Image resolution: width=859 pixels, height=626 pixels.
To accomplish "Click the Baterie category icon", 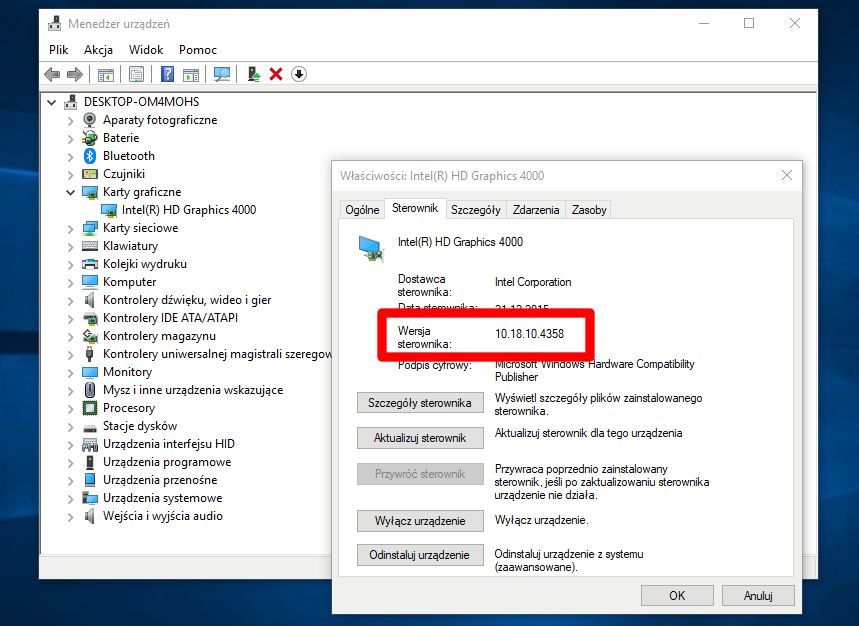I will point(90,138).
